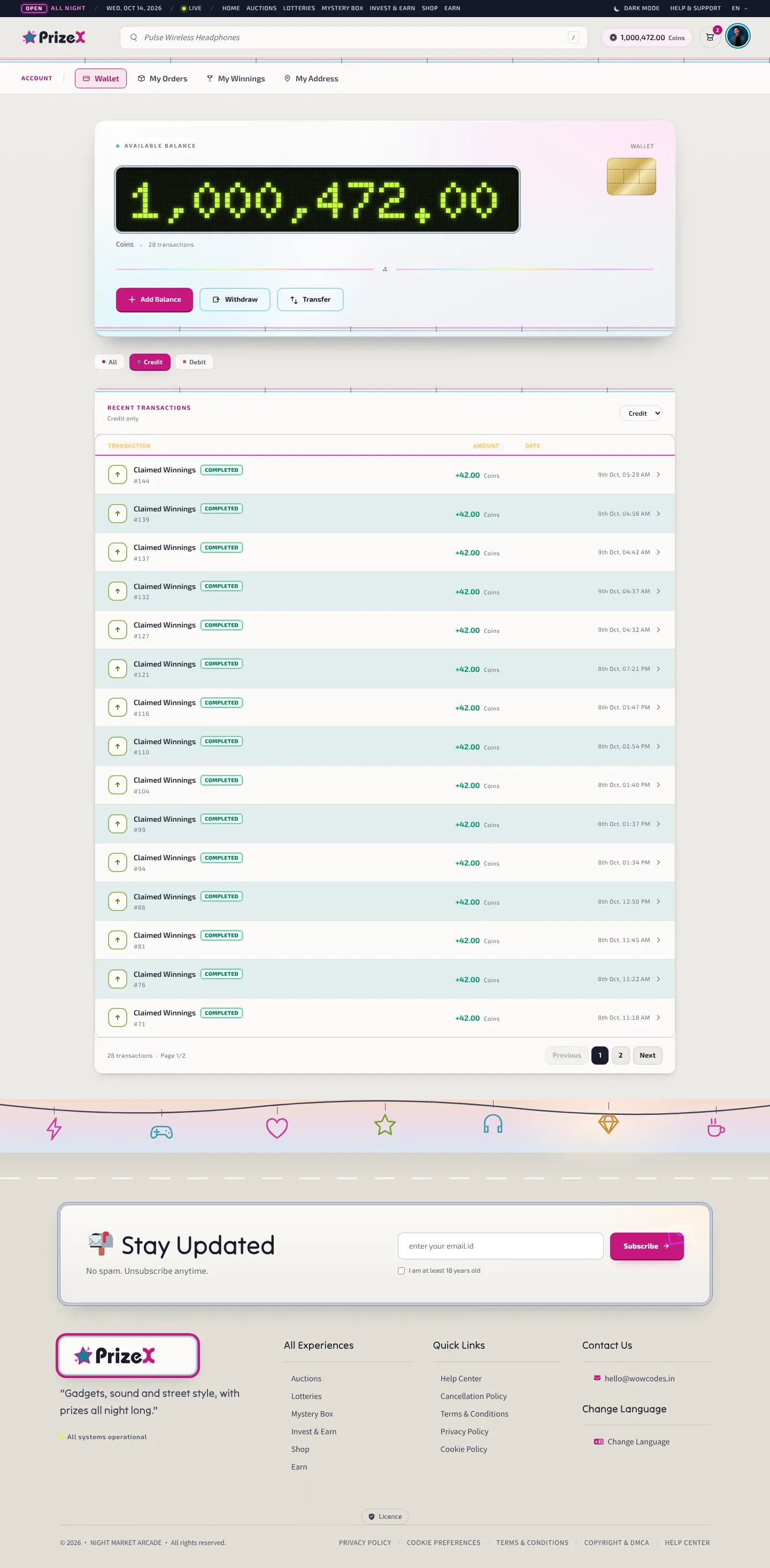Click the coffee cup icon
770x1568 pixels.
[x=716, y=1127]
